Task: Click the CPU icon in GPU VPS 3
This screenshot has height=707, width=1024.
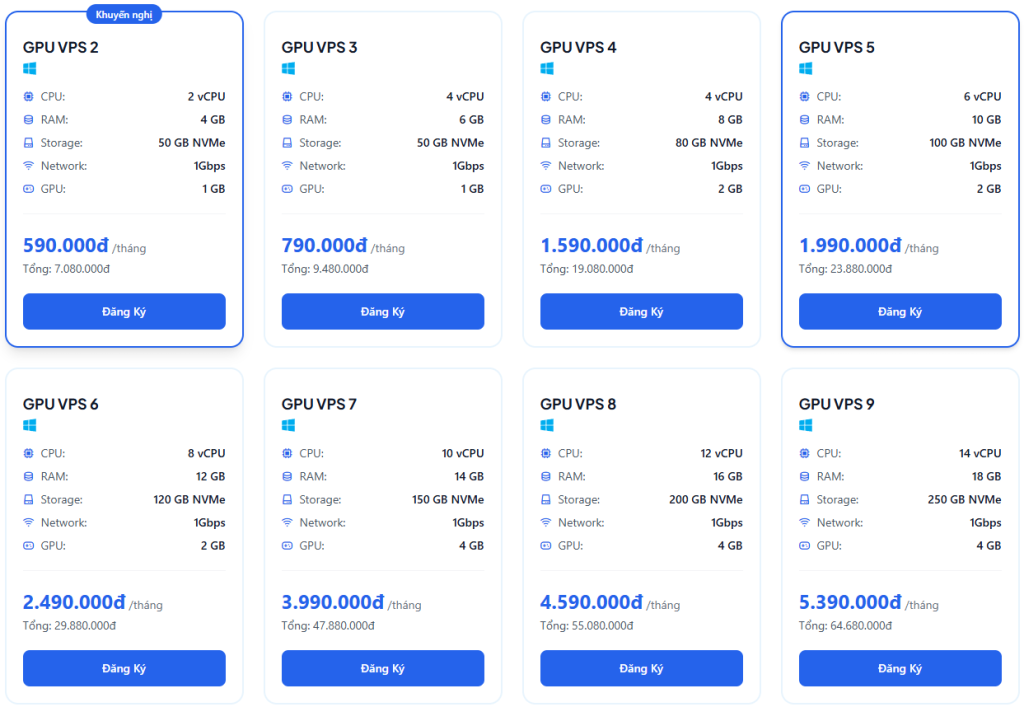Action: 288,97
